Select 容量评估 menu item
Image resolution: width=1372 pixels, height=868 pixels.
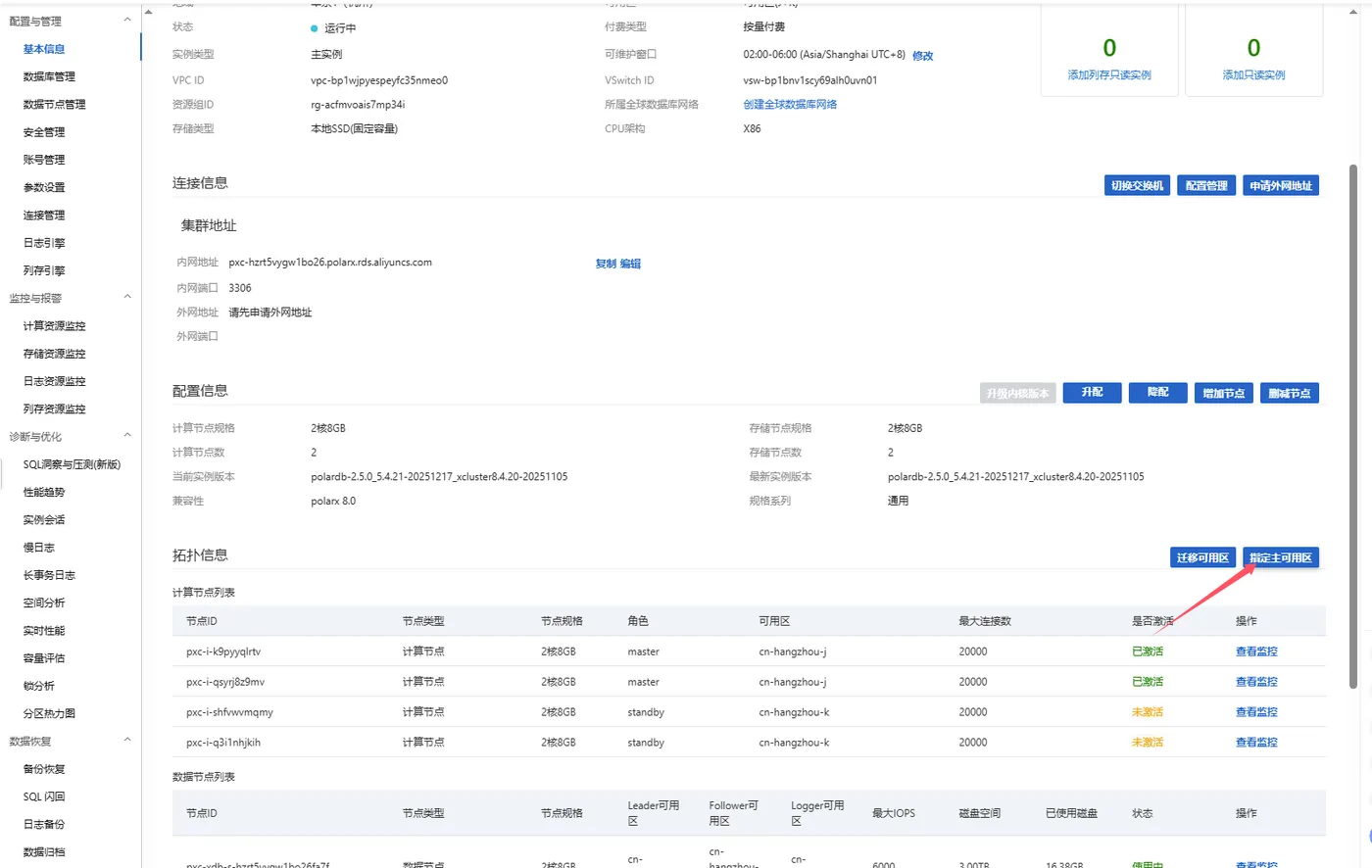tap(44, 658)
